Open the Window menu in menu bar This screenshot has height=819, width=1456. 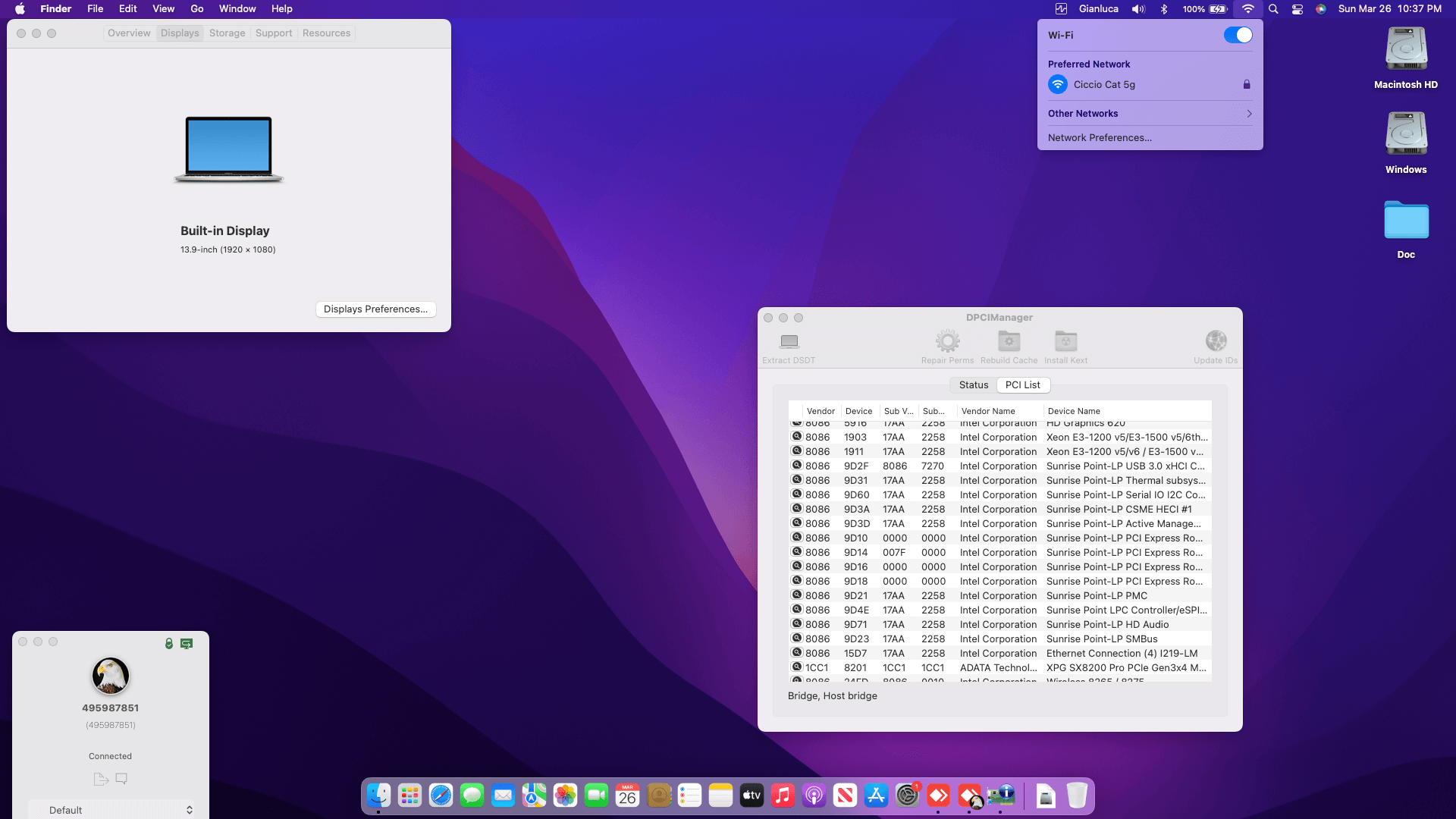coord(237,9)
